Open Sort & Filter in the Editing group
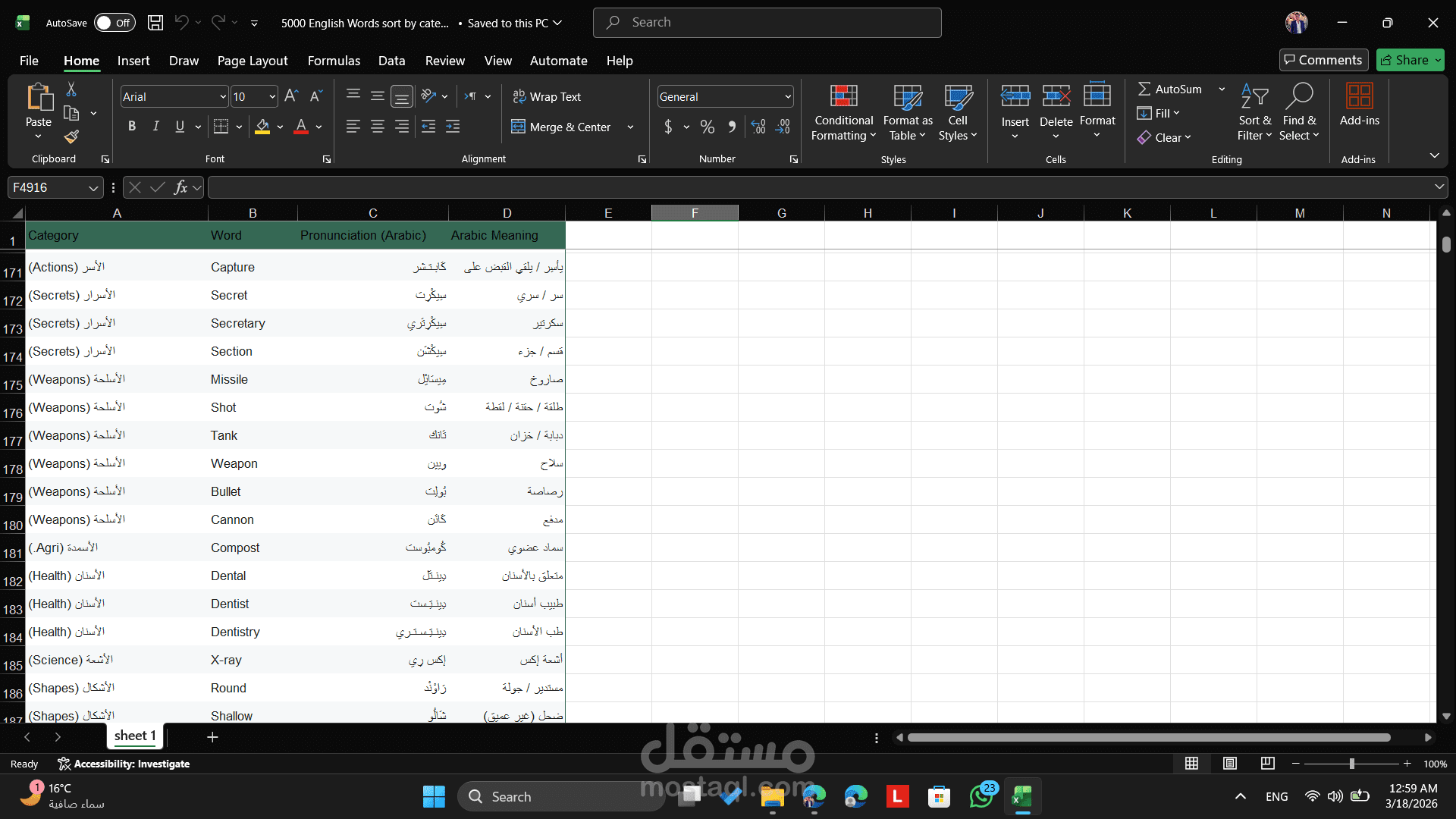 (x=1254, y=111)
